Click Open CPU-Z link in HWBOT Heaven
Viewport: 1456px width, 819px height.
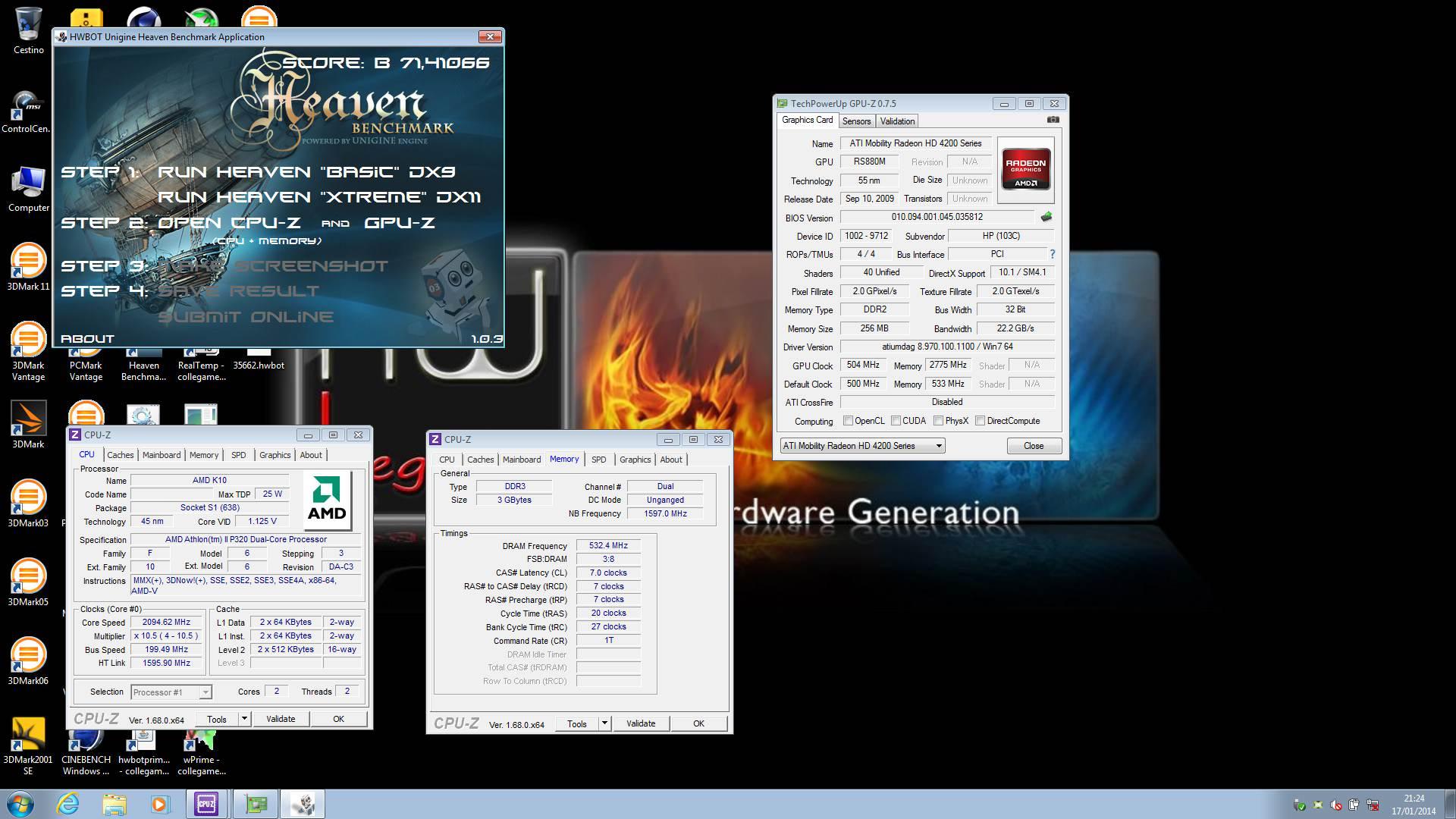pos(229,223)
